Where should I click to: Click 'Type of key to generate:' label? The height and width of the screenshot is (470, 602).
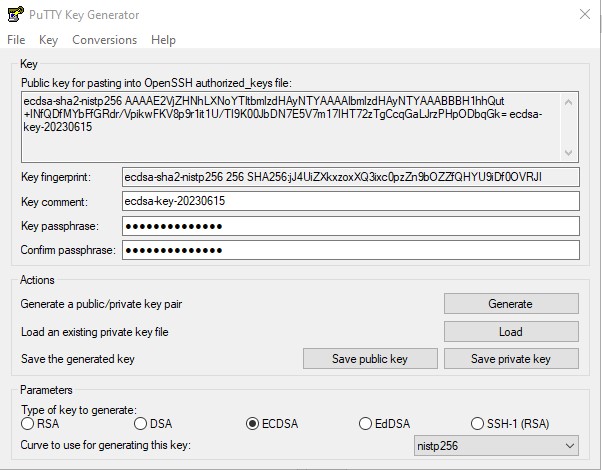[79, 410]
